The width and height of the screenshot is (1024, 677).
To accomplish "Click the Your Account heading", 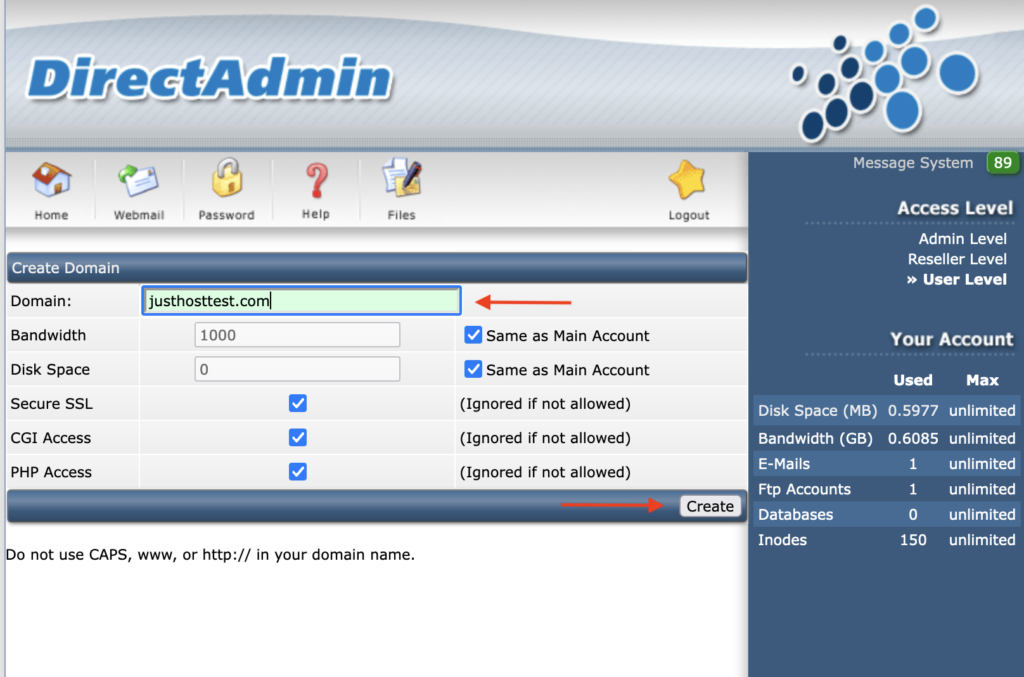I will coord(952,339).
